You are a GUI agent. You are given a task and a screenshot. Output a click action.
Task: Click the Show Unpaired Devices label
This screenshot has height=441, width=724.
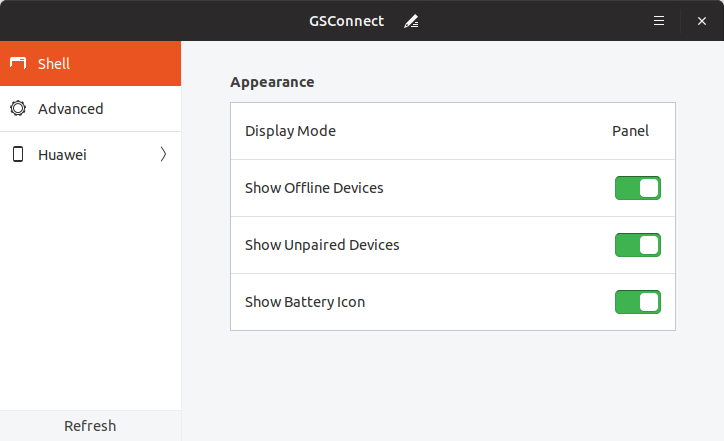(322, 245)
